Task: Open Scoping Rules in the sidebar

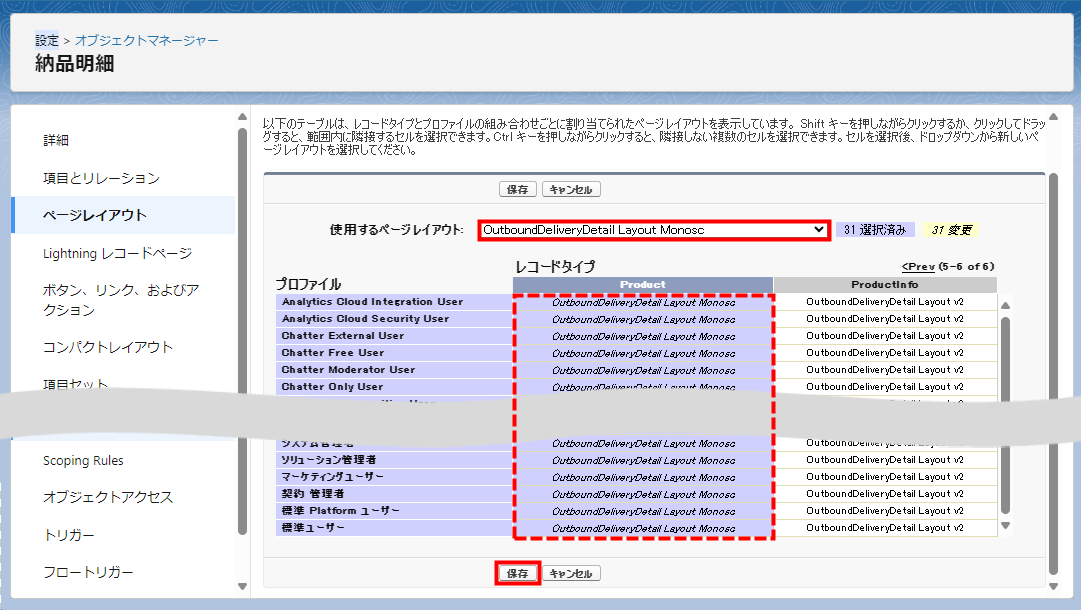Action: pyautogui.click(x=83, y=461)
